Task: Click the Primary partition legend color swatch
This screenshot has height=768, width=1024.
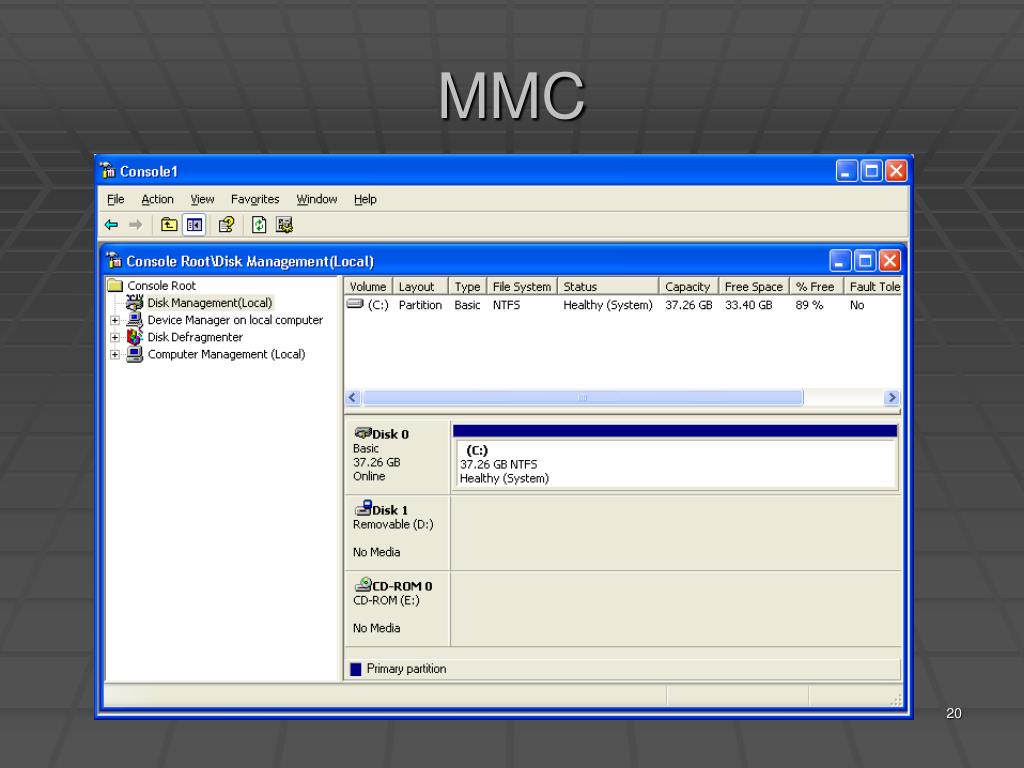Action: coord(356,669)
